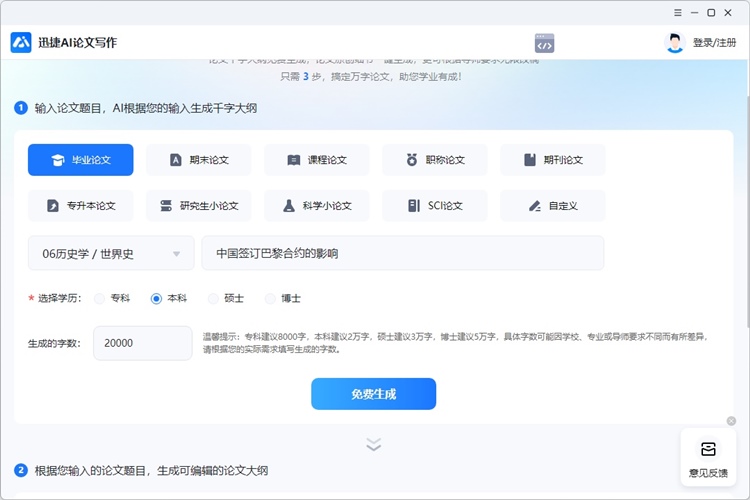Image resolution: width=750 pixels, height=500 pixels.
Task: Click the word count field showing 20000
Action: (143, 343)
